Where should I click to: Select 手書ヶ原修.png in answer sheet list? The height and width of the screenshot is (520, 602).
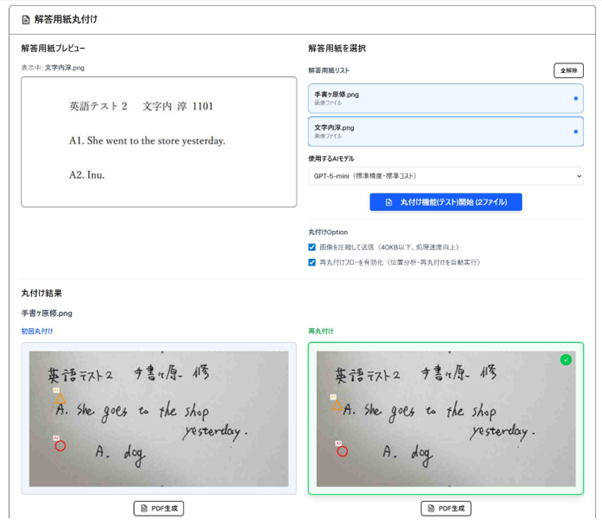click(440, 98)
